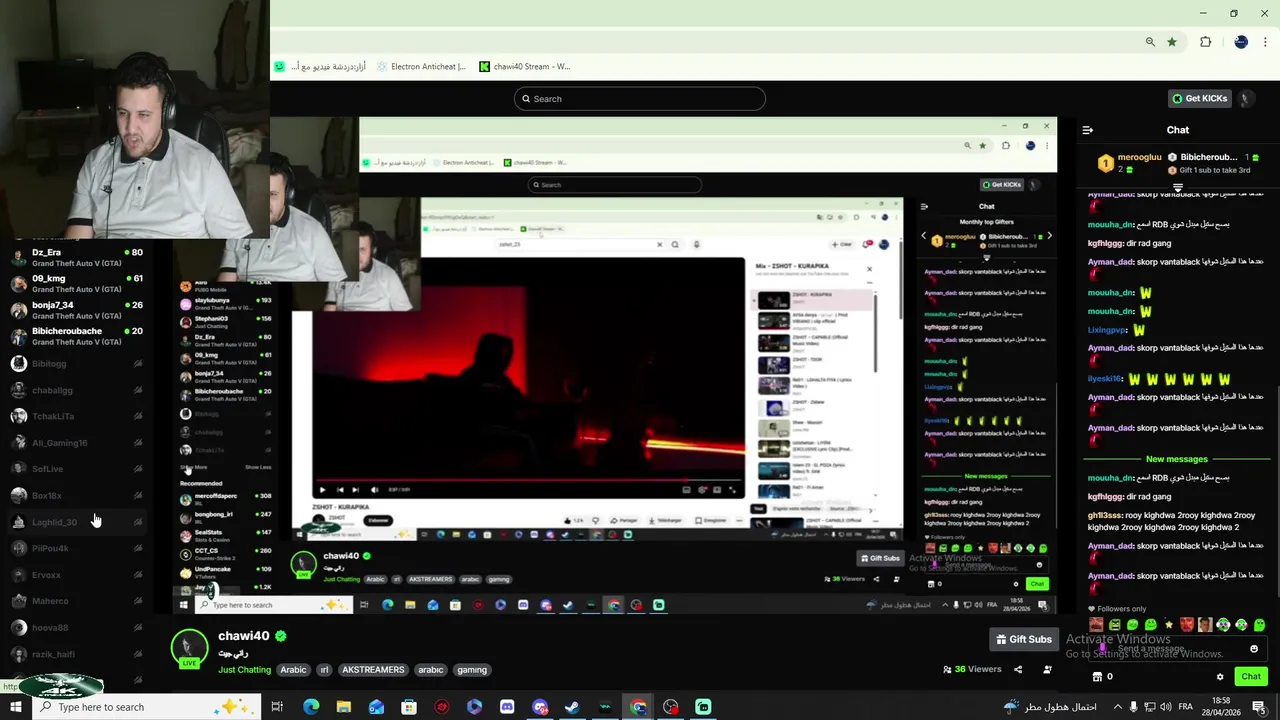Open Get KICKs button
The height and width of the screenshot is (720, 1280).
click(x=1199, y=98)
